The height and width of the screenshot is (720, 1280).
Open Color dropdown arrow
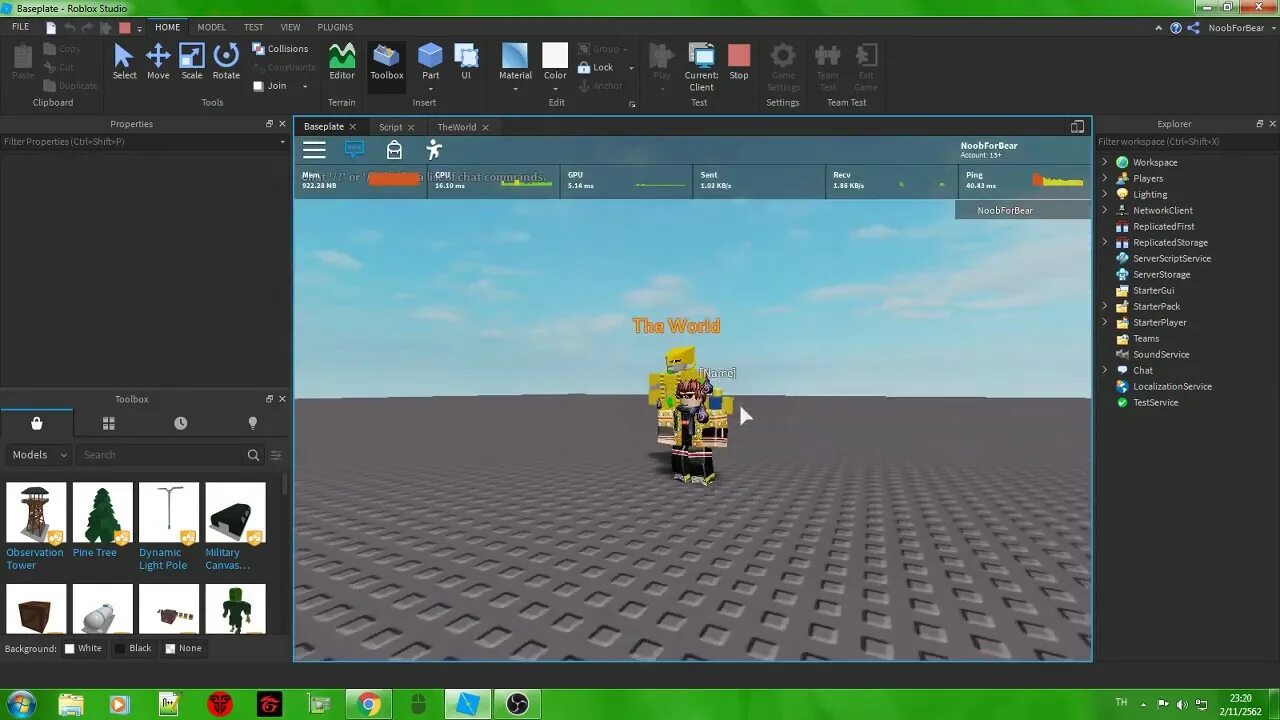click(x=555, y=89)
